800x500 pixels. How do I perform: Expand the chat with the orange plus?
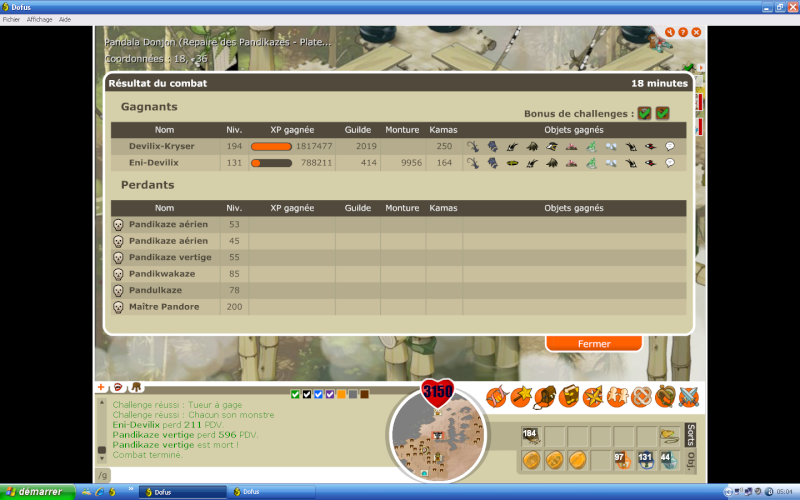[x=101, y=387]
